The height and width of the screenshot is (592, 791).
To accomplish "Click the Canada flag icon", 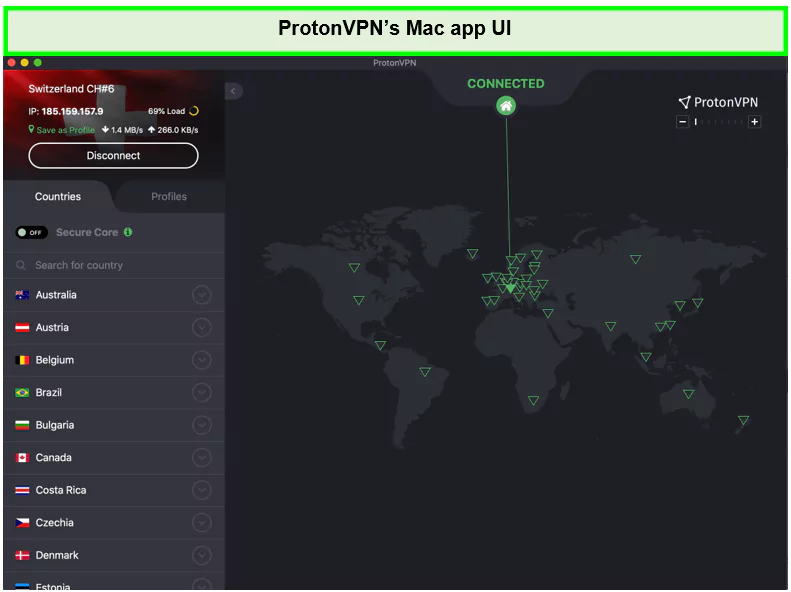I will point(22,457).
